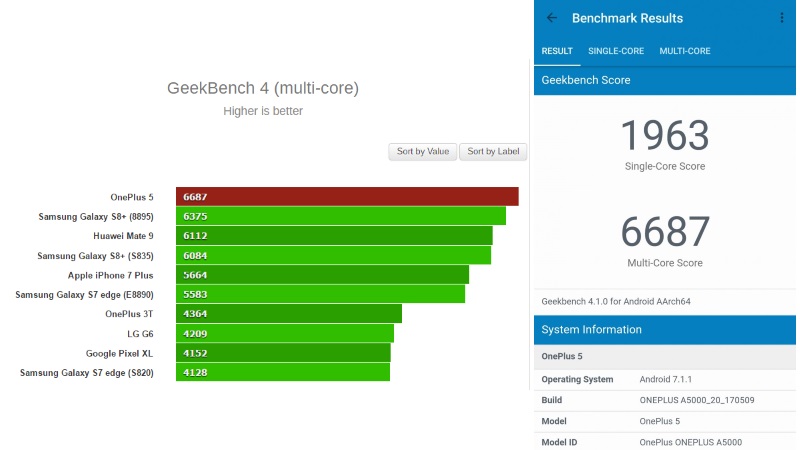Click the 'Android 7.1.1' operating system value
800x450 pixels.
click(x=665, y=379)
